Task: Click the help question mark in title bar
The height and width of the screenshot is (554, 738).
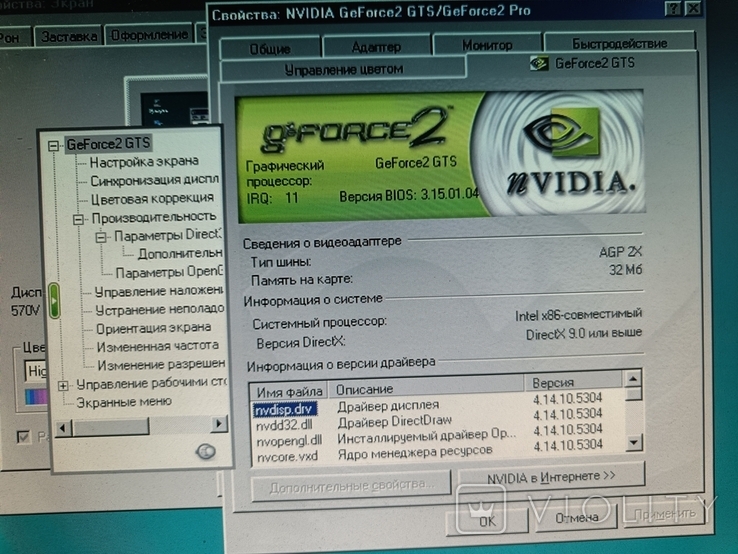Action: coord(674,8)
